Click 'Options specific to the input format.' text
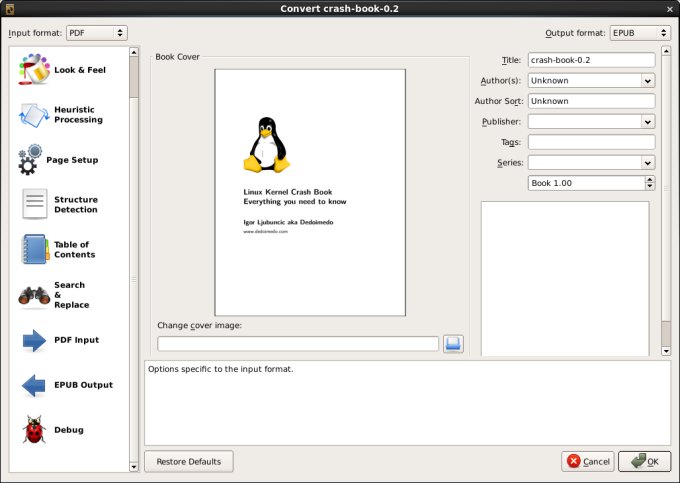 tap(221, 369)
